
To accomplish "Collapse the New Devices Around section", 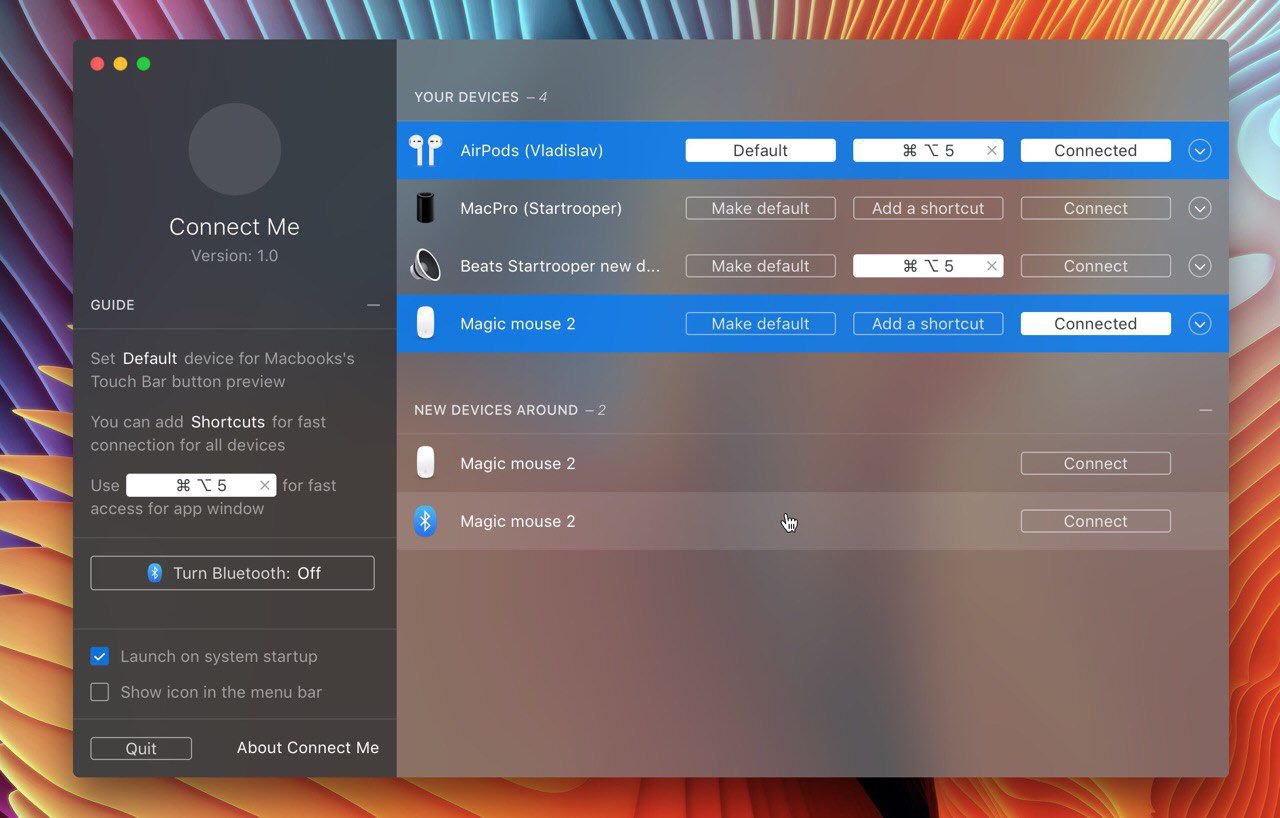I will pos(1205,410).
